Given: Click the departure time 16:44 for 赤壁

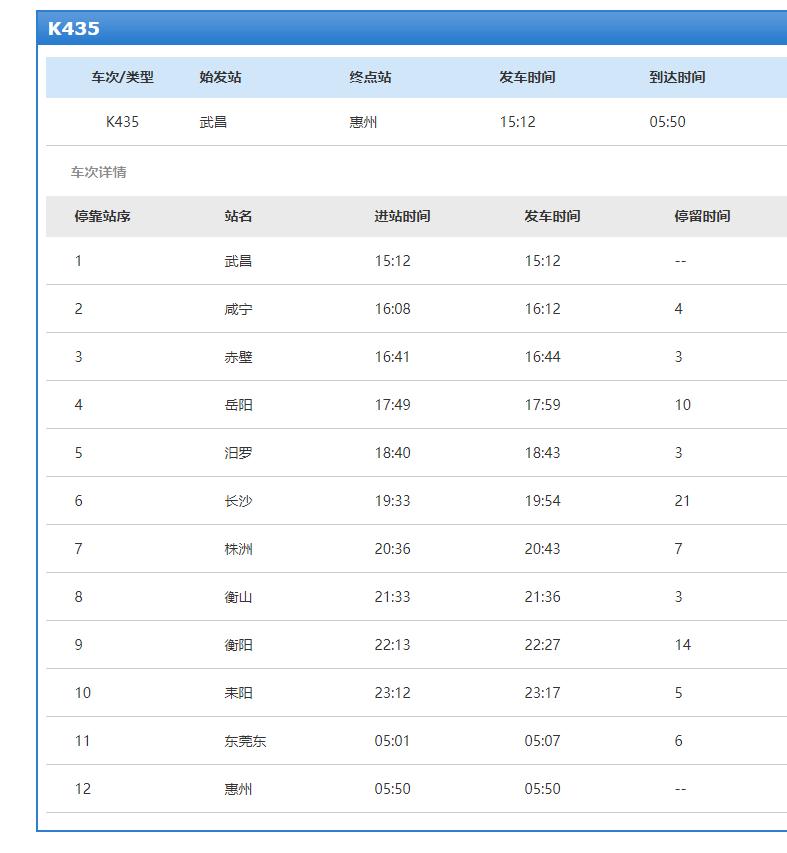Looking at the screenshot, I should pos(542,357).
